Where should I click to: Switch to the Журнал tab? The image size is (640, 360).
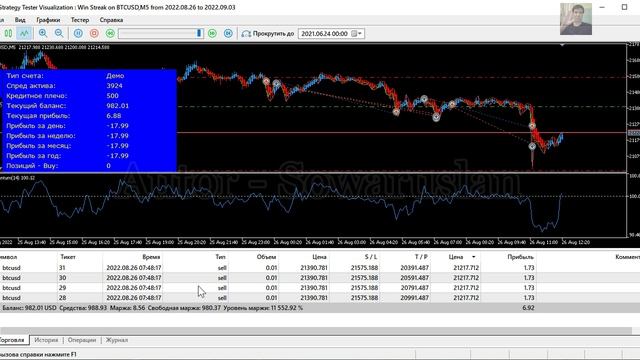tap(117, 340)
